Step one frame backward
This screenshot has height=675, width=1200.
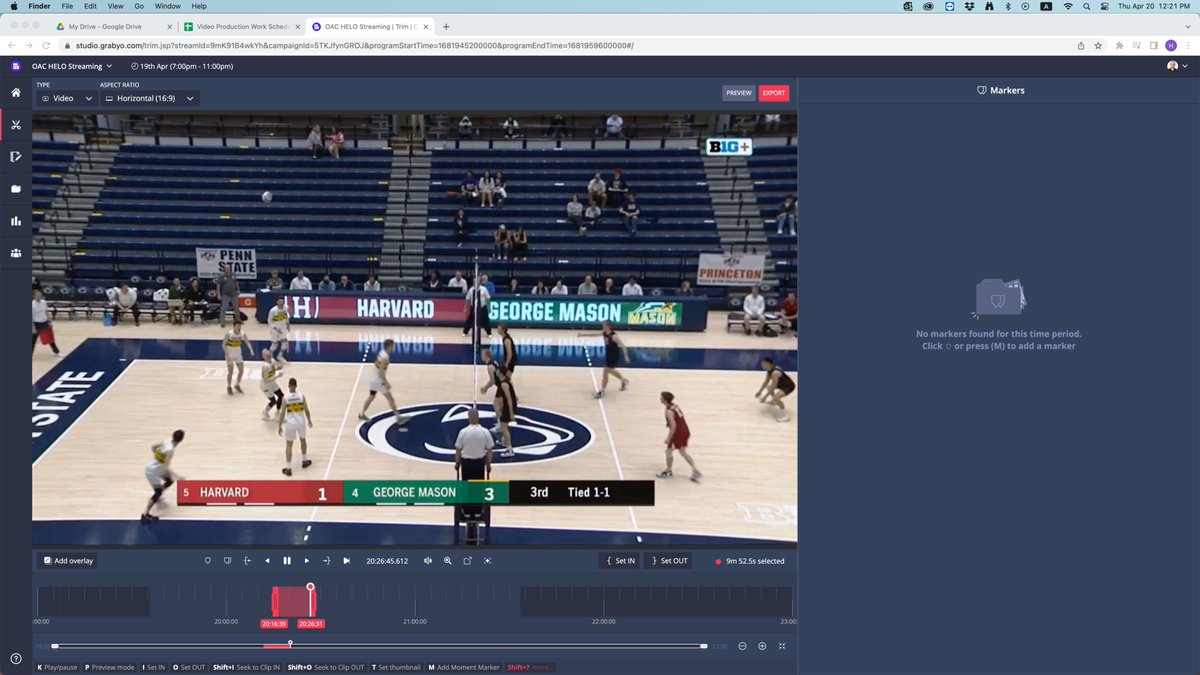click(x=267, y=561)
